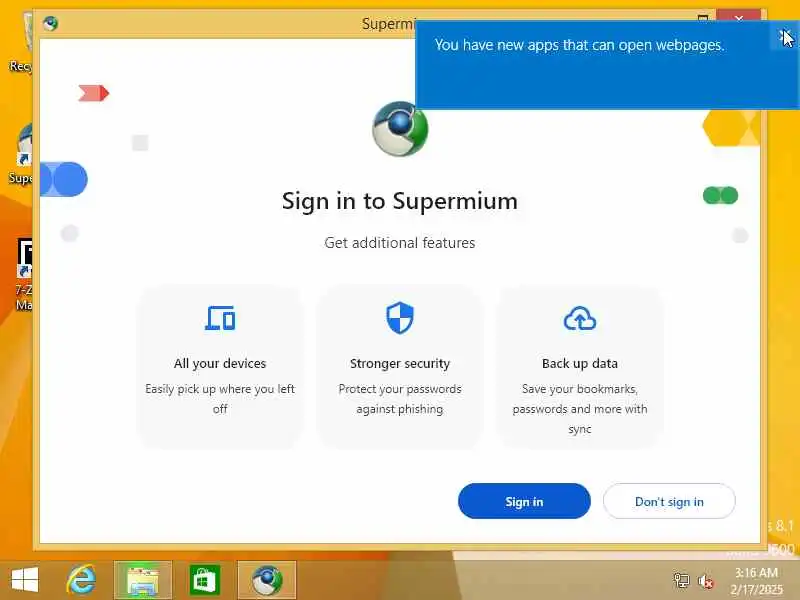Open the Windows Store taskbar icon
This screenshot has height=600, width=800.
[205, 580]
